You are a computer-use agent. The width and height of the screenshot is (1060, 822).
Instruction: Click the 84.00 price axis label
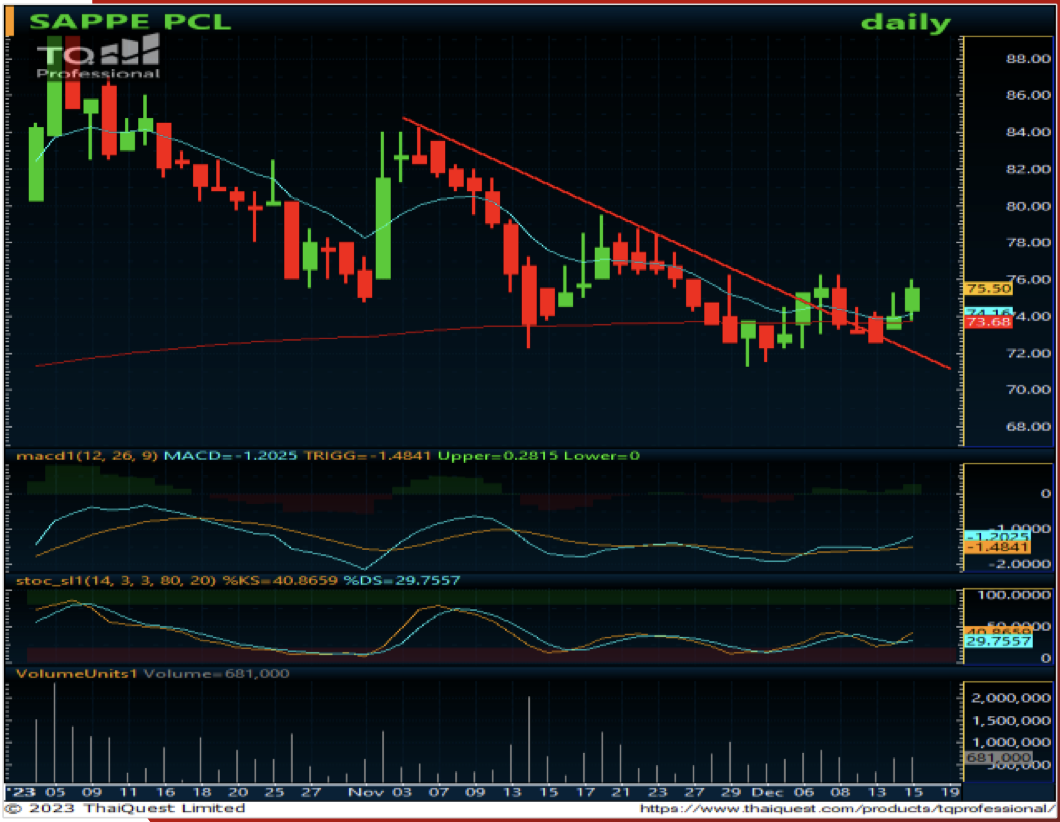click(1028, 132)
